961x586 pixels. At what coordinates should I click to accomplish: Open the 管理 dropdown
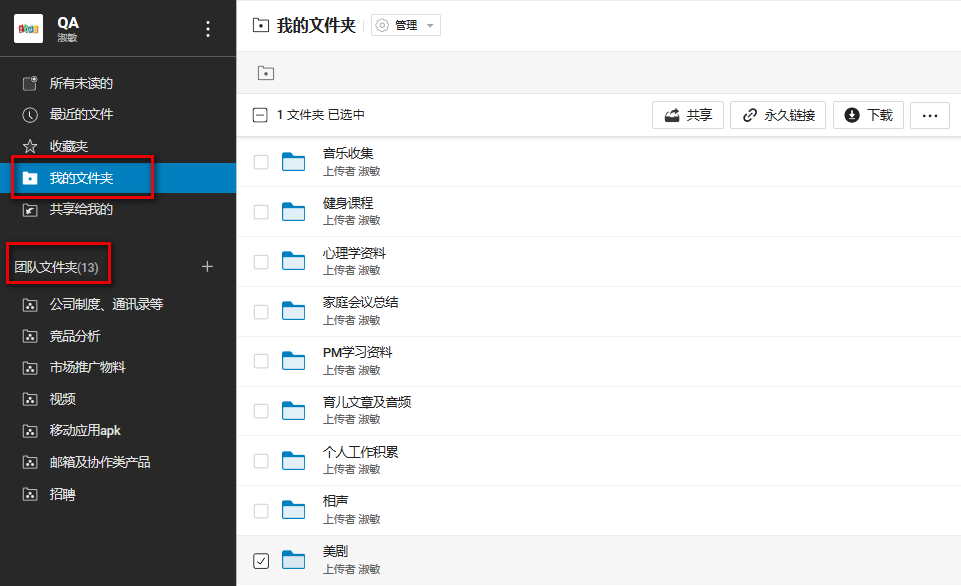click(404, 26)
